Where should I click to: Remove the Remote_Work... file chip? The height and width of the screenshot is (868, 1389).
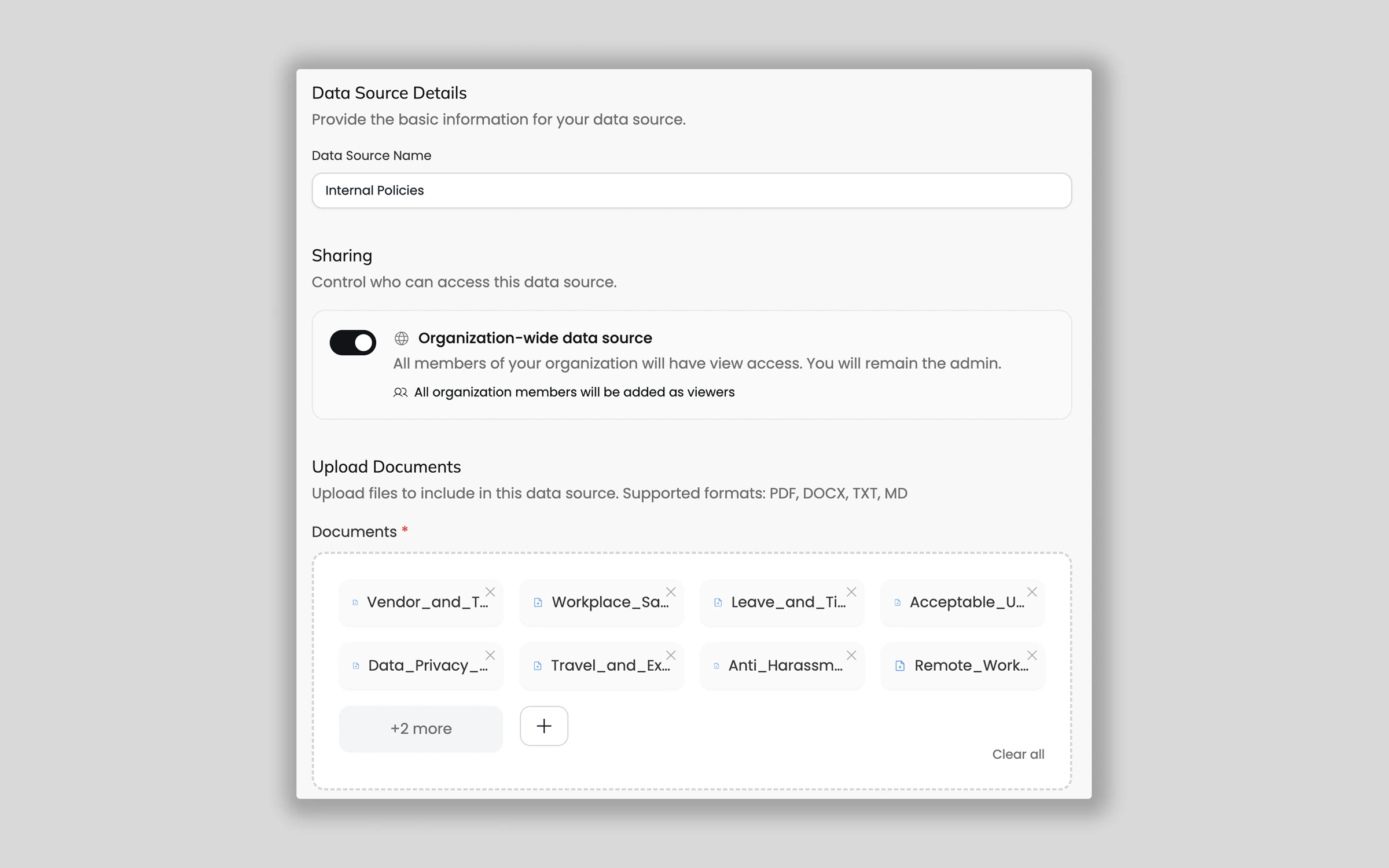pyautogui.click(x=1032, y=655)
